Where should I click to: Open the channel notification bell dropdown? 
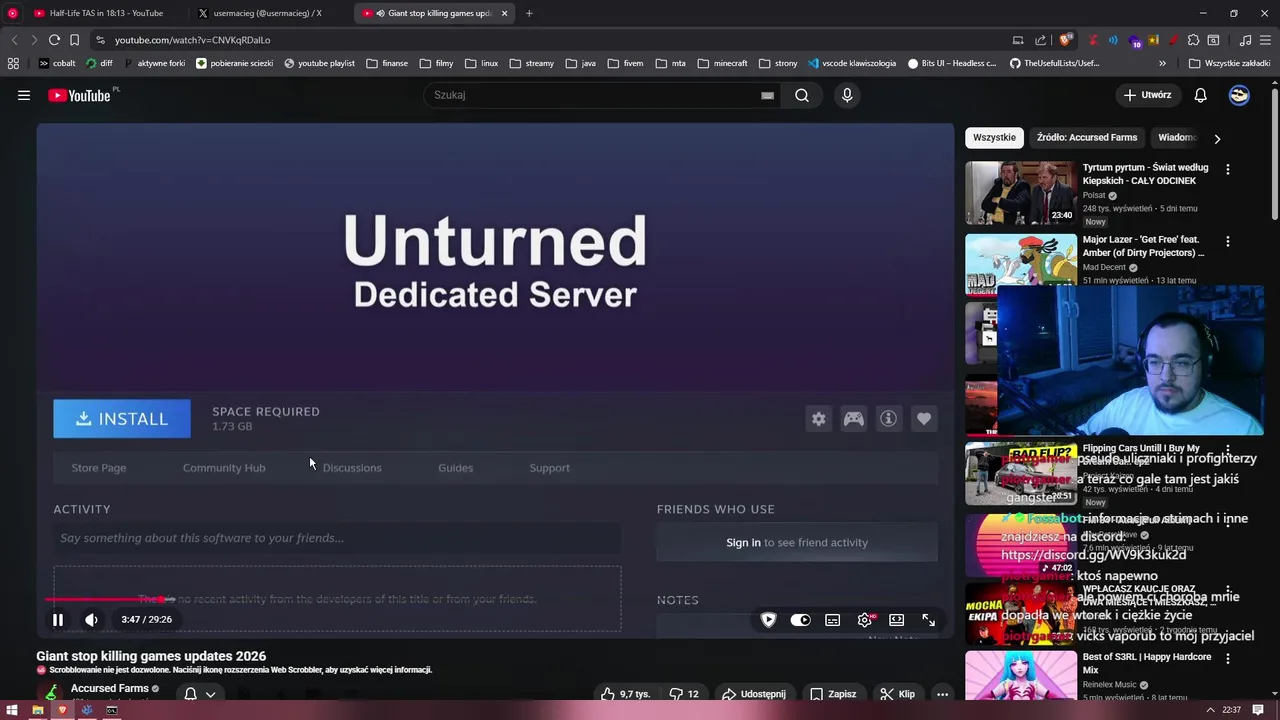pos(200,693)
